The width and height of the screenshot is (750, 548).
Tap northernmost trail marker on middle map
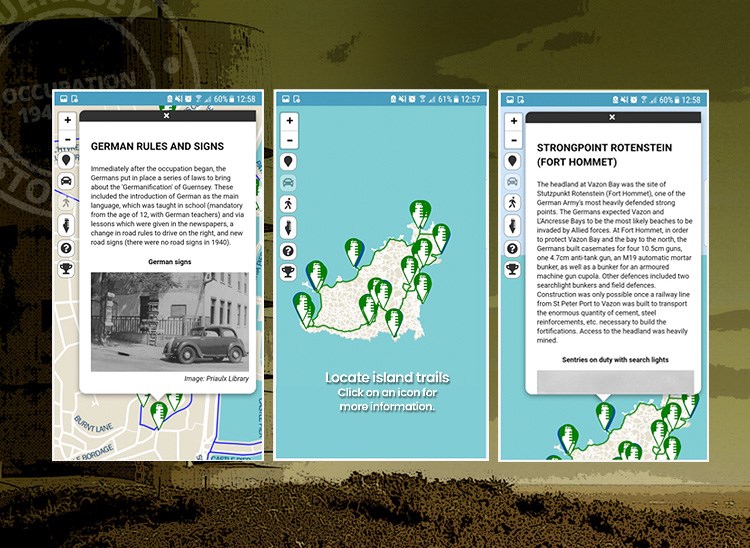[x=420, y=213]
